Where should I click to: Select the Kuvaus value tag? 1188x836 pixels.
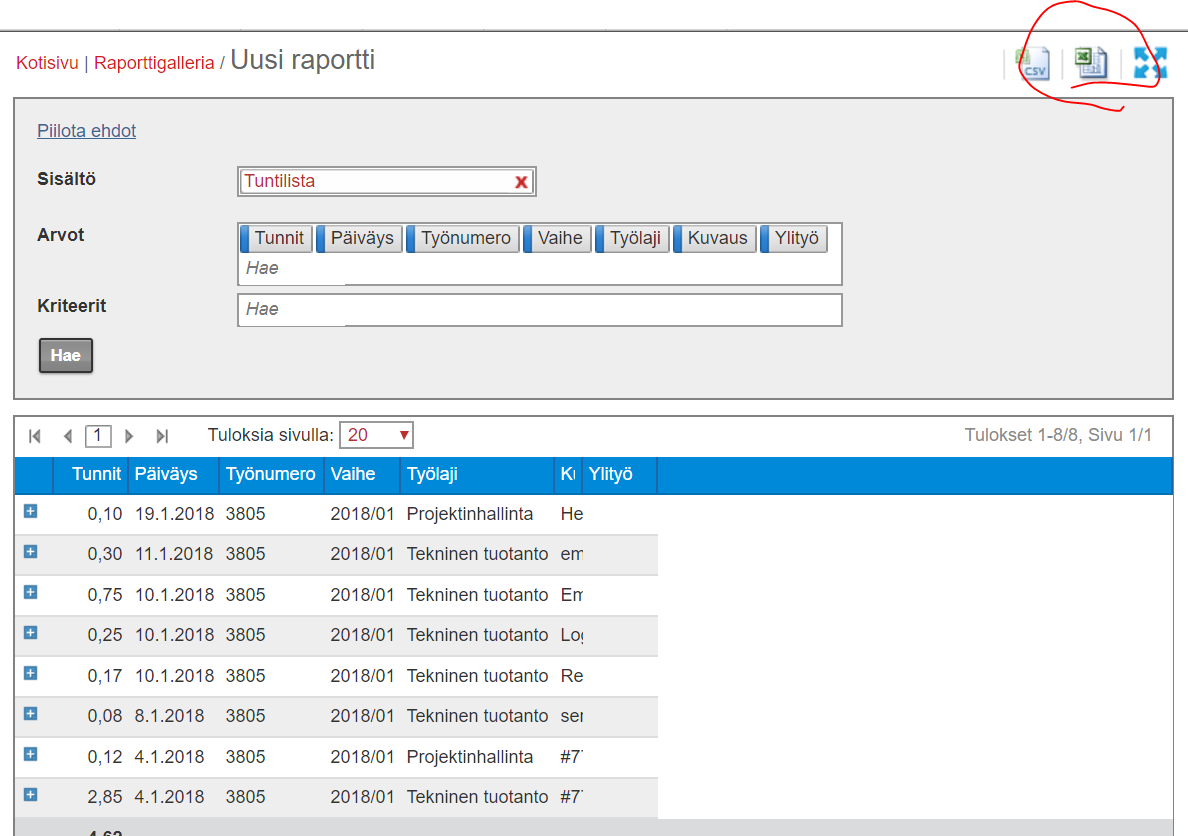point(715,238)
